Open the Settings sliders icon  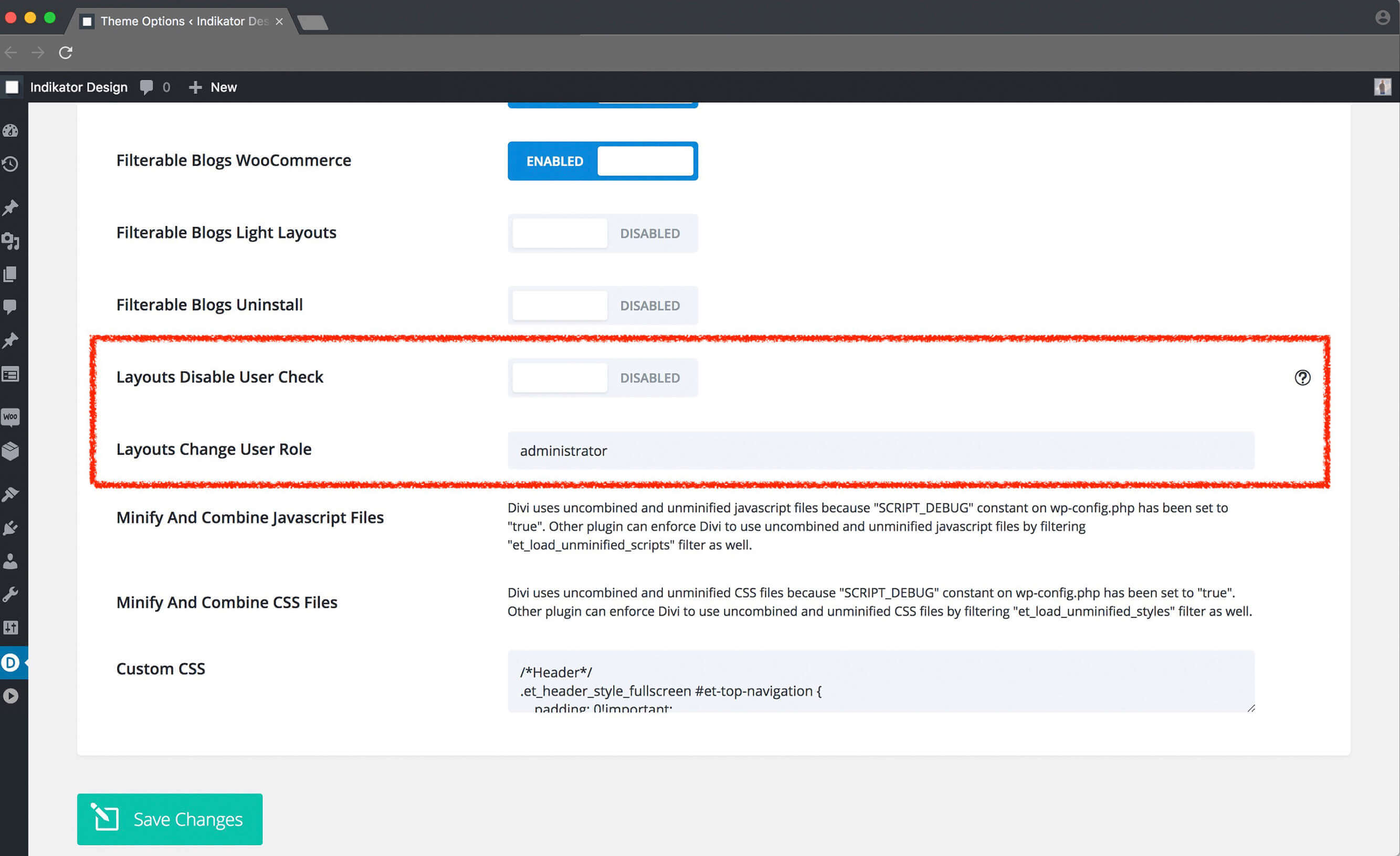[x=10, y=628]
